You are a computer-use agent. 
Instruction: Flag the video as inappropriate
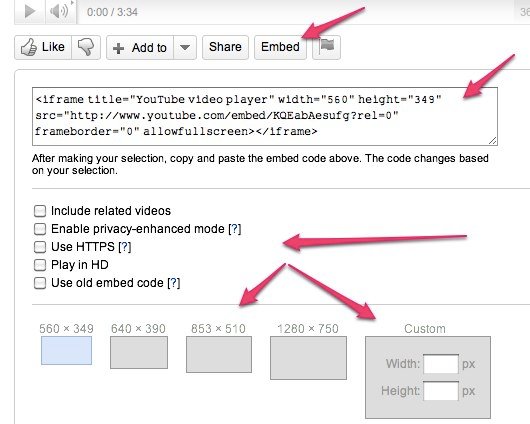[x=327, y=47]
